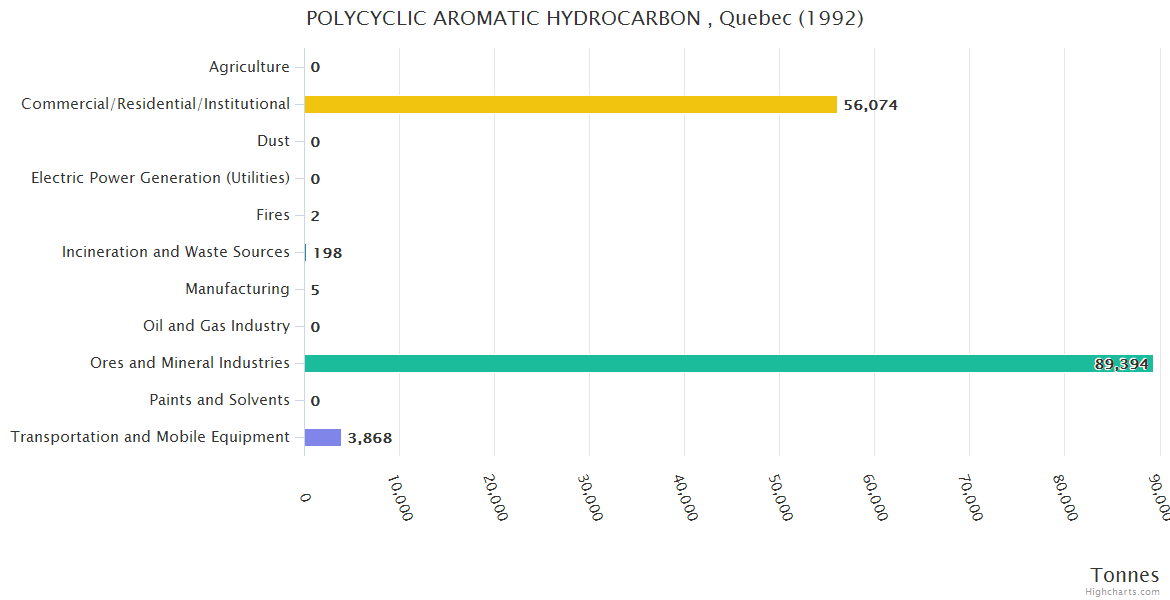
Task: Click the 198 value for Incineration
Action: 327,253
